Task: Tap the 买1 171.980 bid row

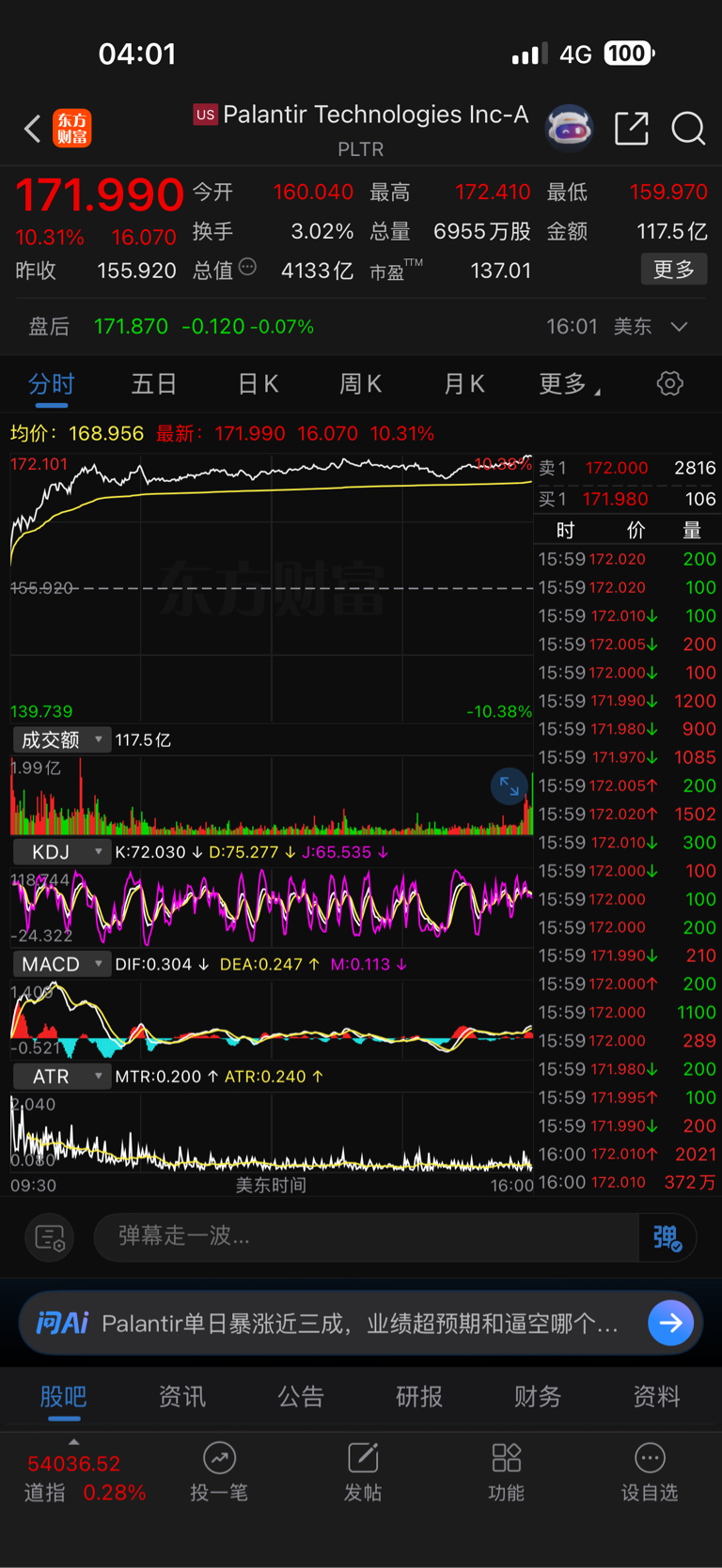Action: coord(627,499)
